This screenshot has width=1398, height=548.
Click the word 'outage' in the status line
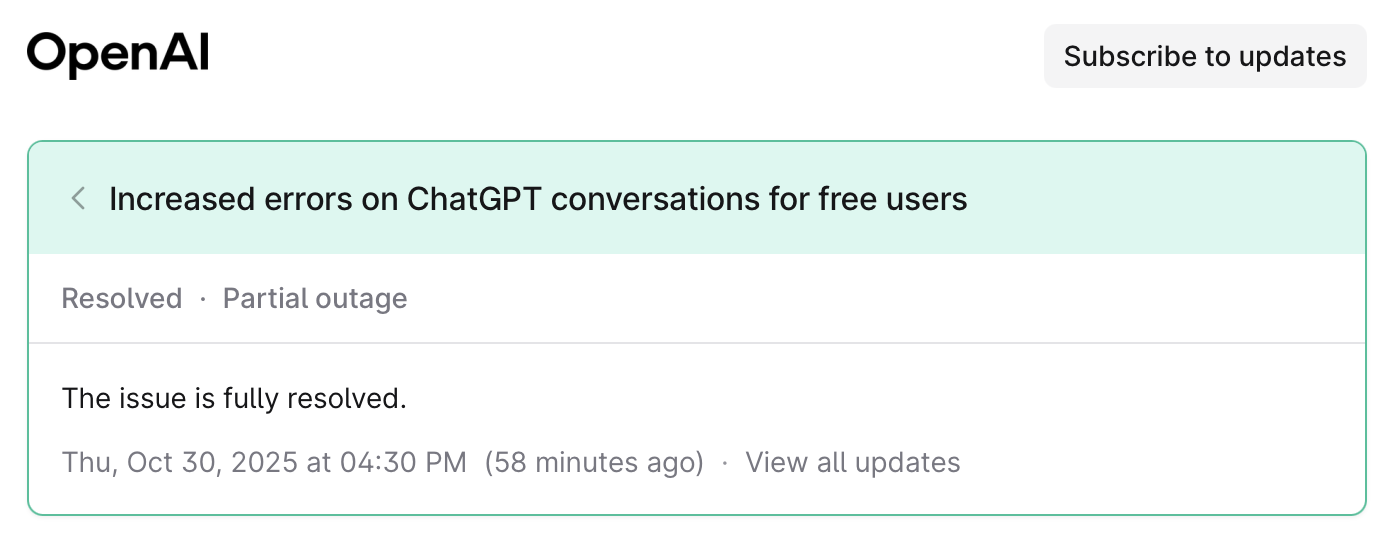(364, 298)
